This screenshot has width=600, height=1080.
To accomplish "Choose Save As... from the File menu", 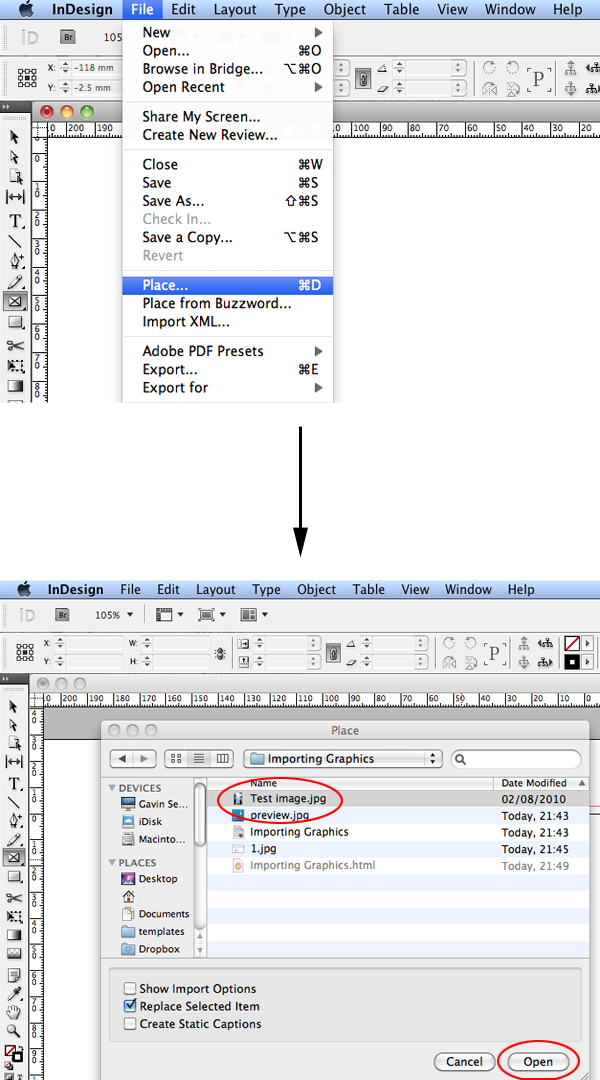I will pos(227,200).
